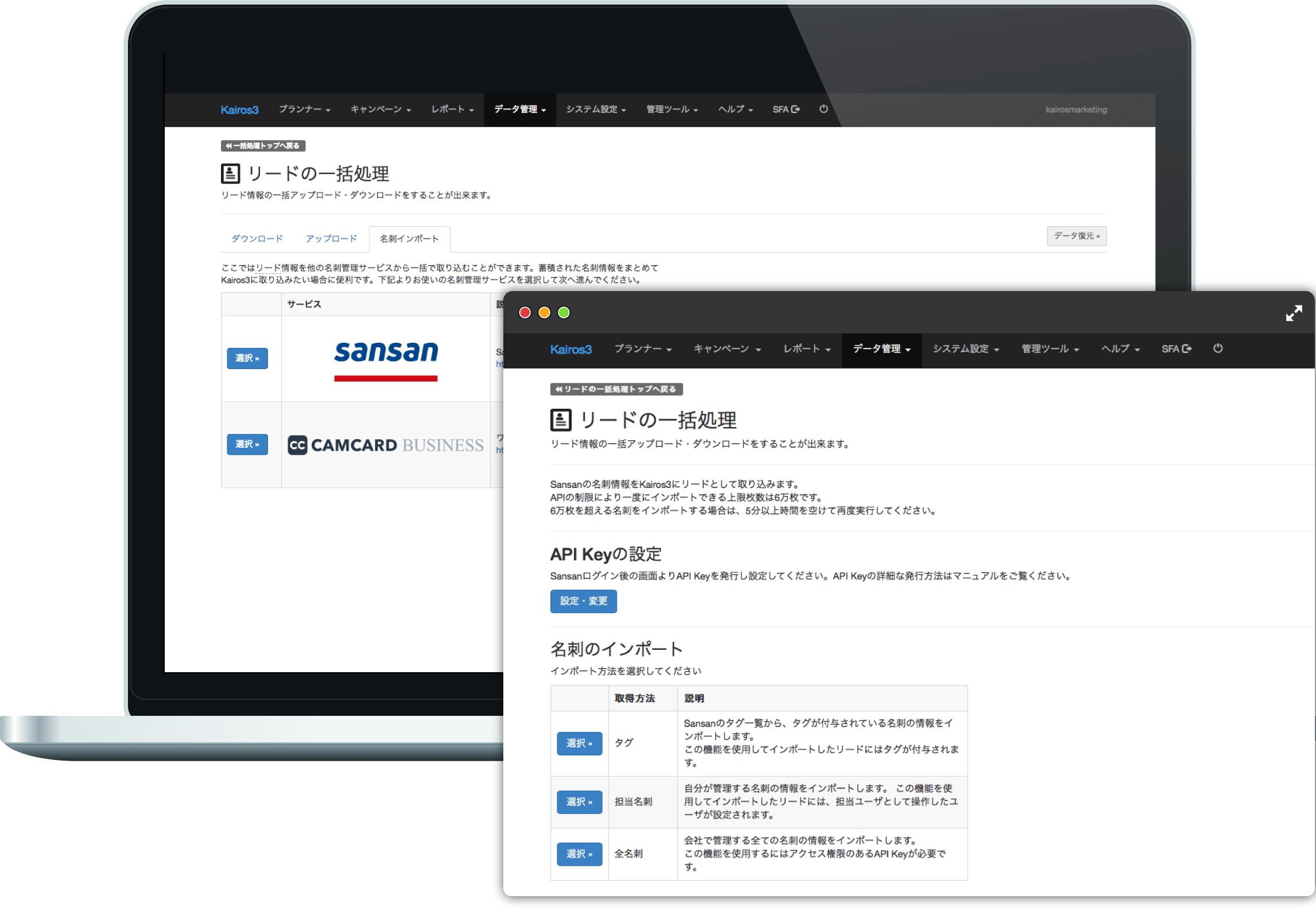The width and height of the screenshot is (1316, 911).
Task: Click 選択 button for CamCard Business
Action: (x=247, y=444)
